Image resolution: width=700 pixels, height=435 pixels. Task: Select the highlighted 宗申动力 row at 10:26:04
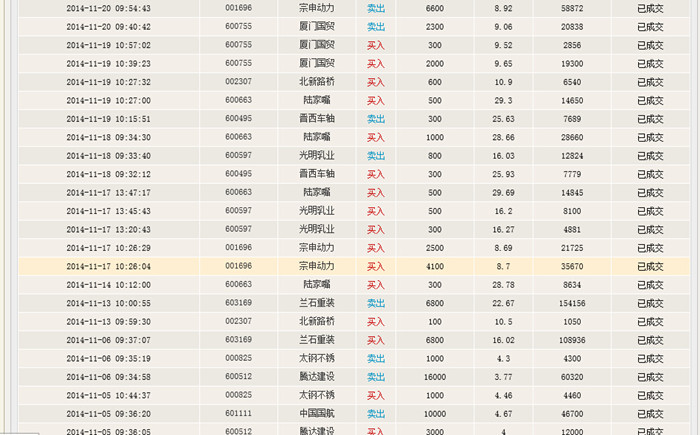point(317,267)
